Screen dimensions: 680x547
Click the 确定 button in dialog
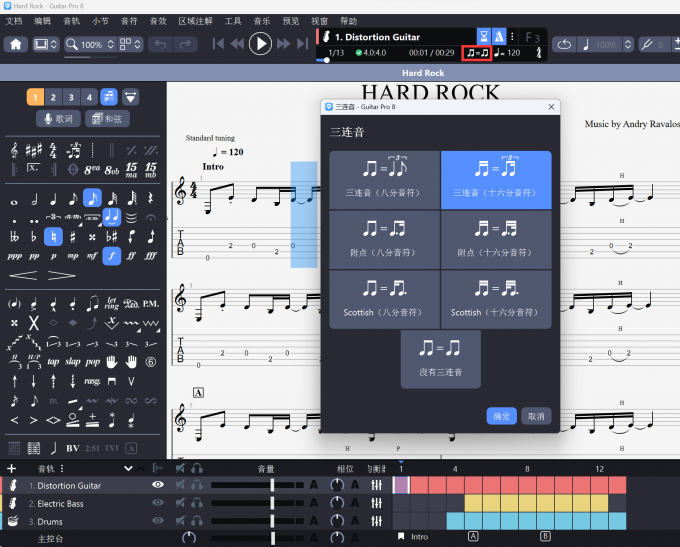(x=501, y=416)
